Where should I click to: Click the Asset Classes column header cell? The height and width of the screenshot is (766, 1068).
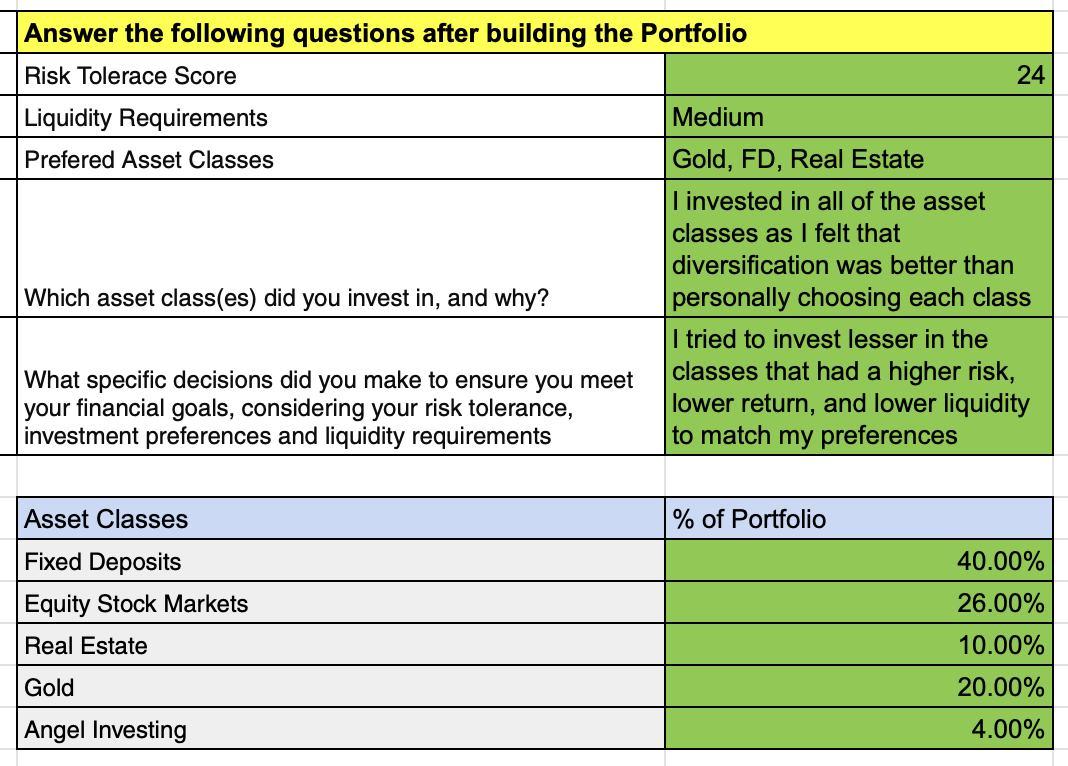pyautogui.click(x=342, y=519)
